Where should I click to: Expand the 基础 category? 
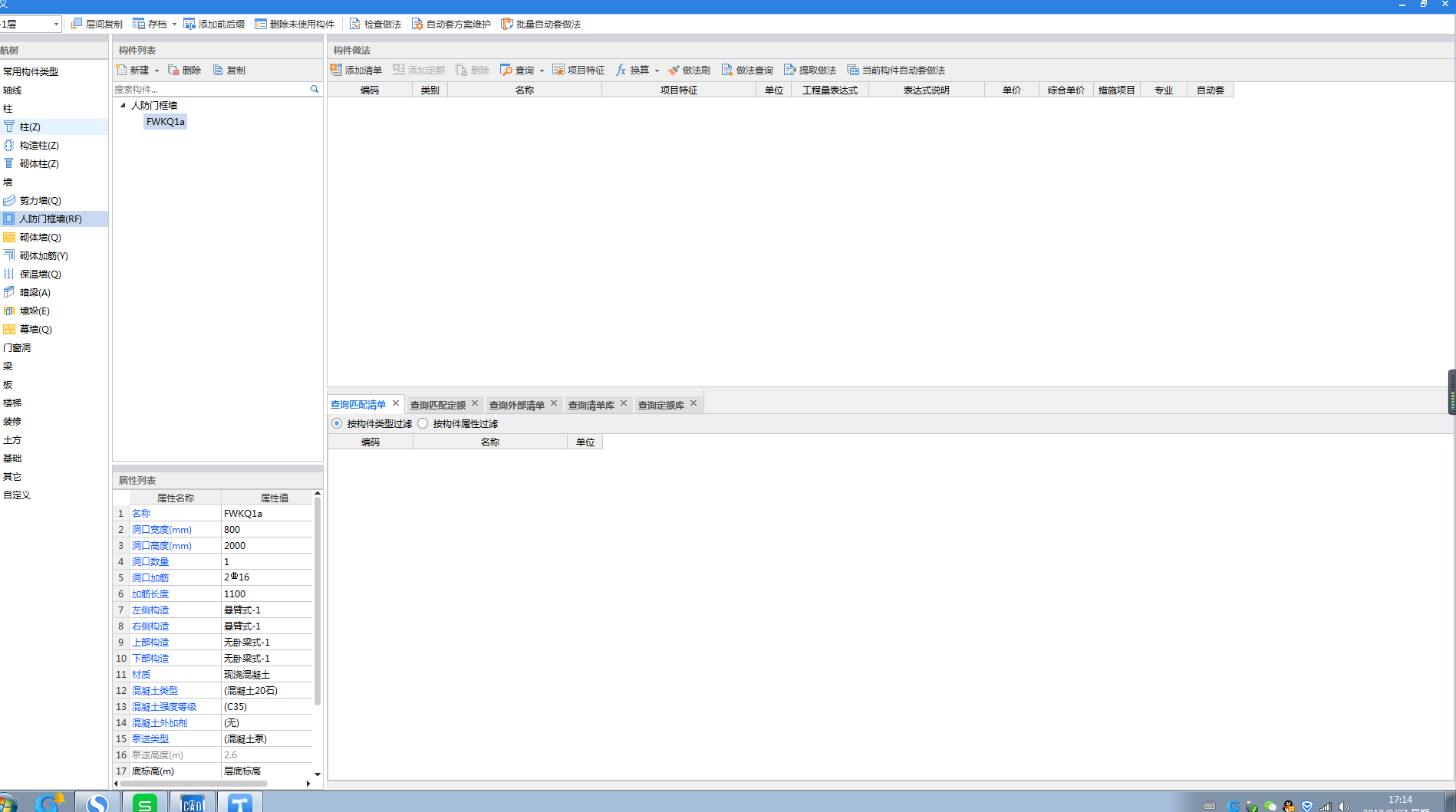click(12, 459)
